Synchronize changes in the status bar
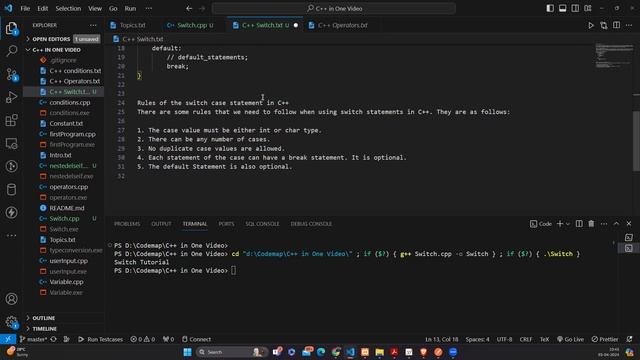Viewport: 640px width, 360px height. [x=53, y=339]
